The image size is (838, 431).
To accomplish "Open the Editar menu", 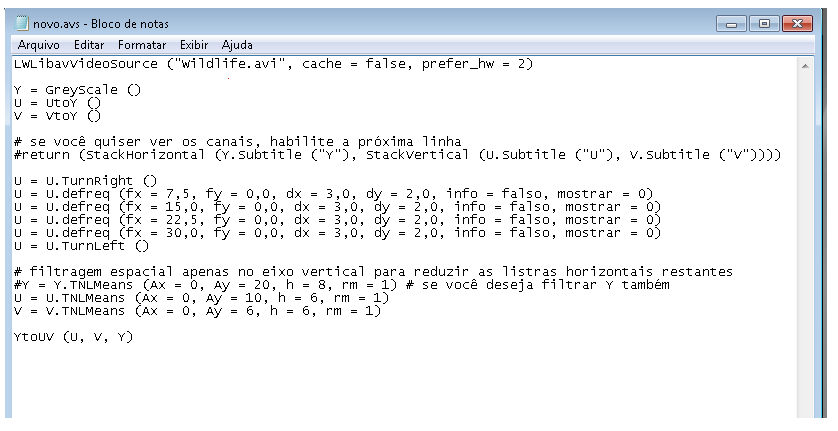I will pos(89,45).
